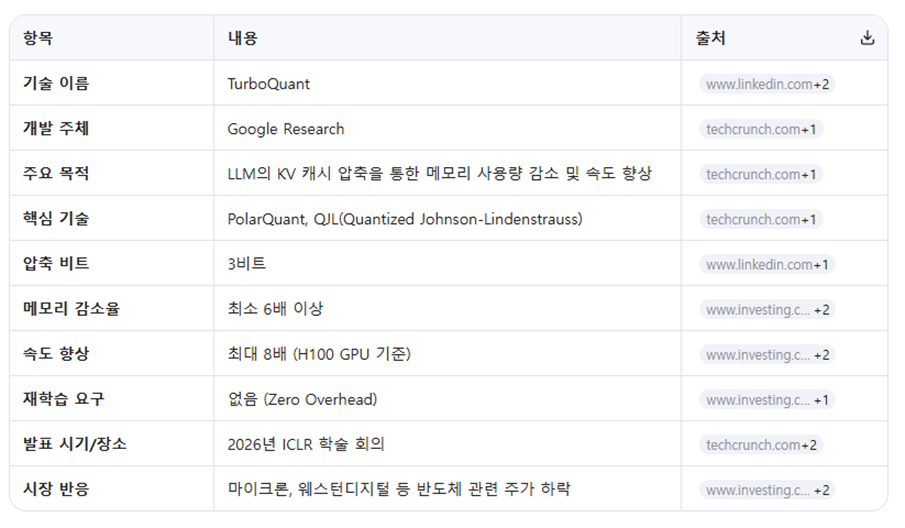Select the 기술 이름 row label

[x=56, y=83]
